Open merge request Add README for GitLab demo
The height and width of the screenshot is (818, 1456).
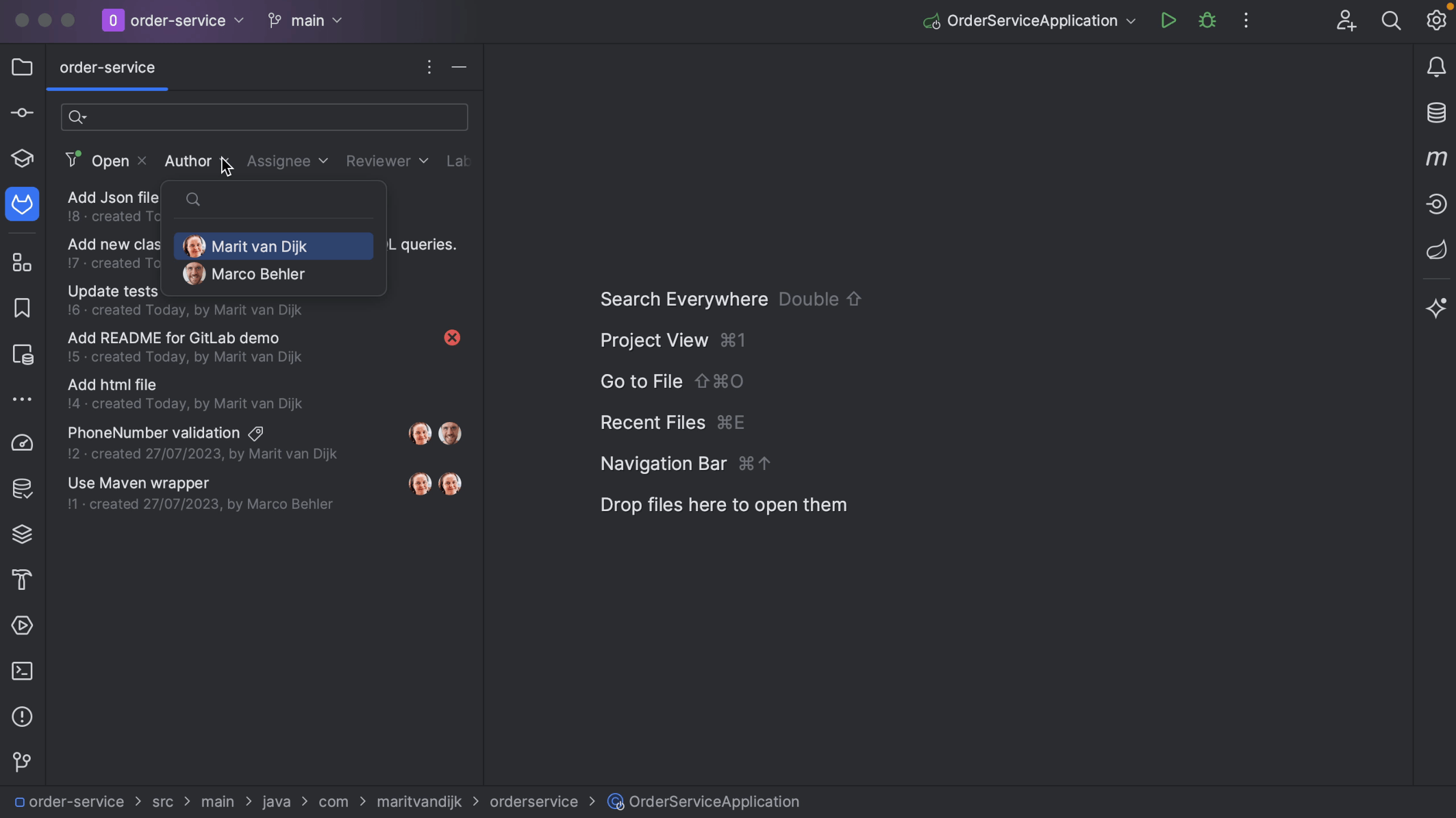coord(173,338)
